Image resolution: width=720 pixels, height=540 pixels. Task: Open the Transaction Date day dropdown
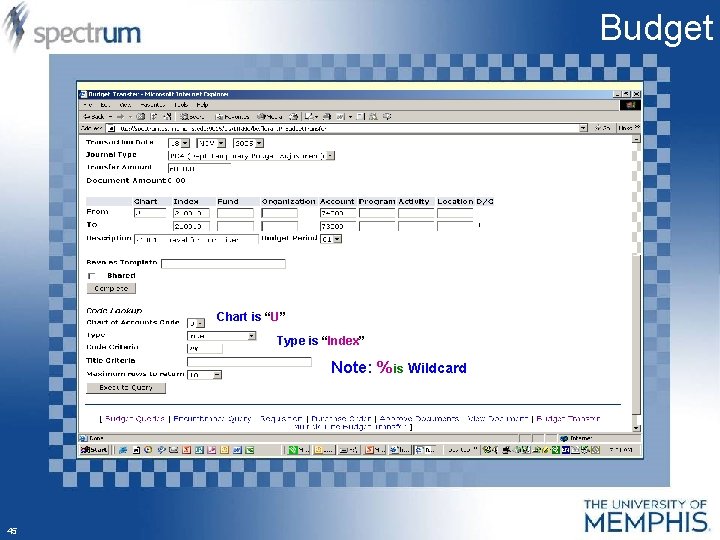pyautogui.click(x=185, y=143)
